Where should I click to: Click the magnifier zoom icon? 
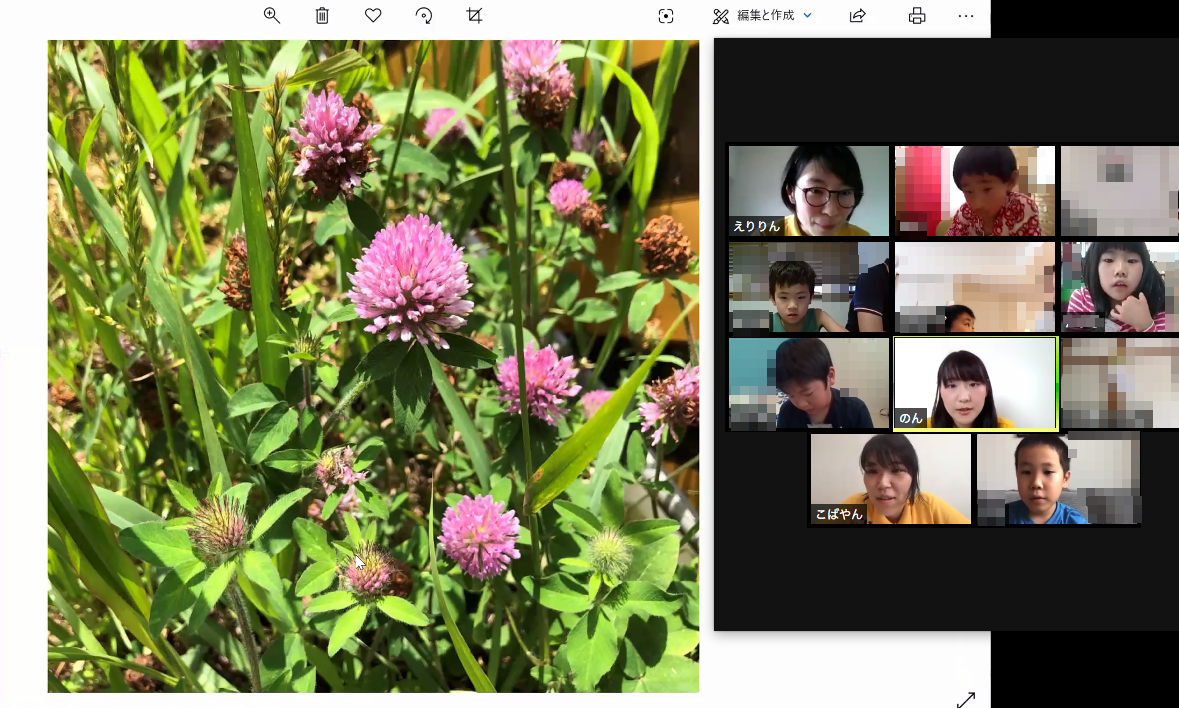[x=271, y=15]
